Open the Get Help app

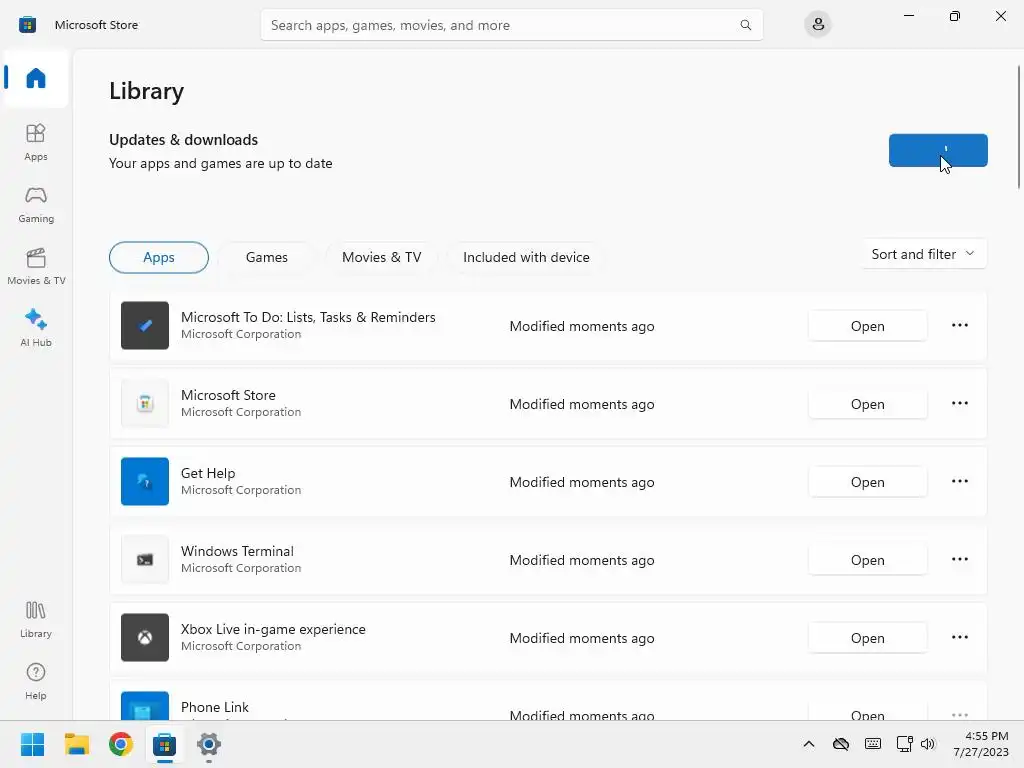pyautogui.click(x=867, y=482)
